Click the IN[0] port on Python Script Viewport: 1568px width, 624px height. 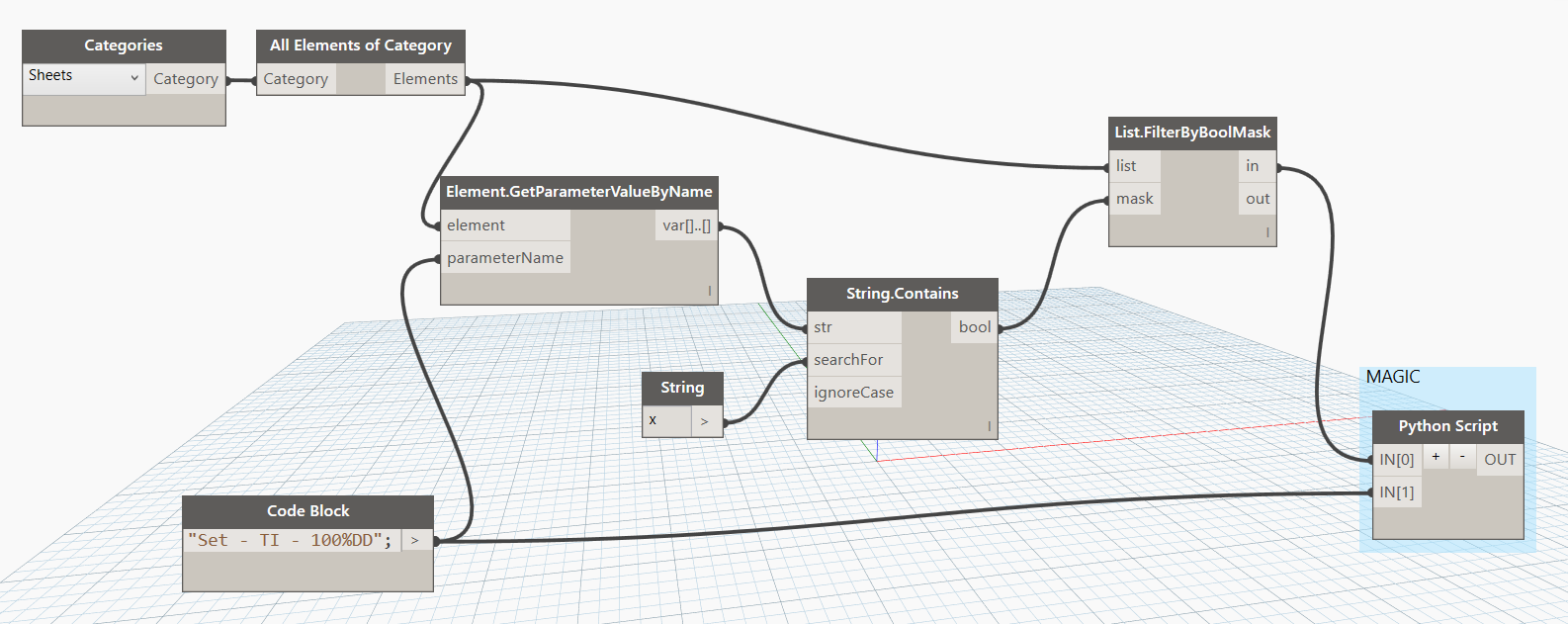click(x=1396, y=459)
